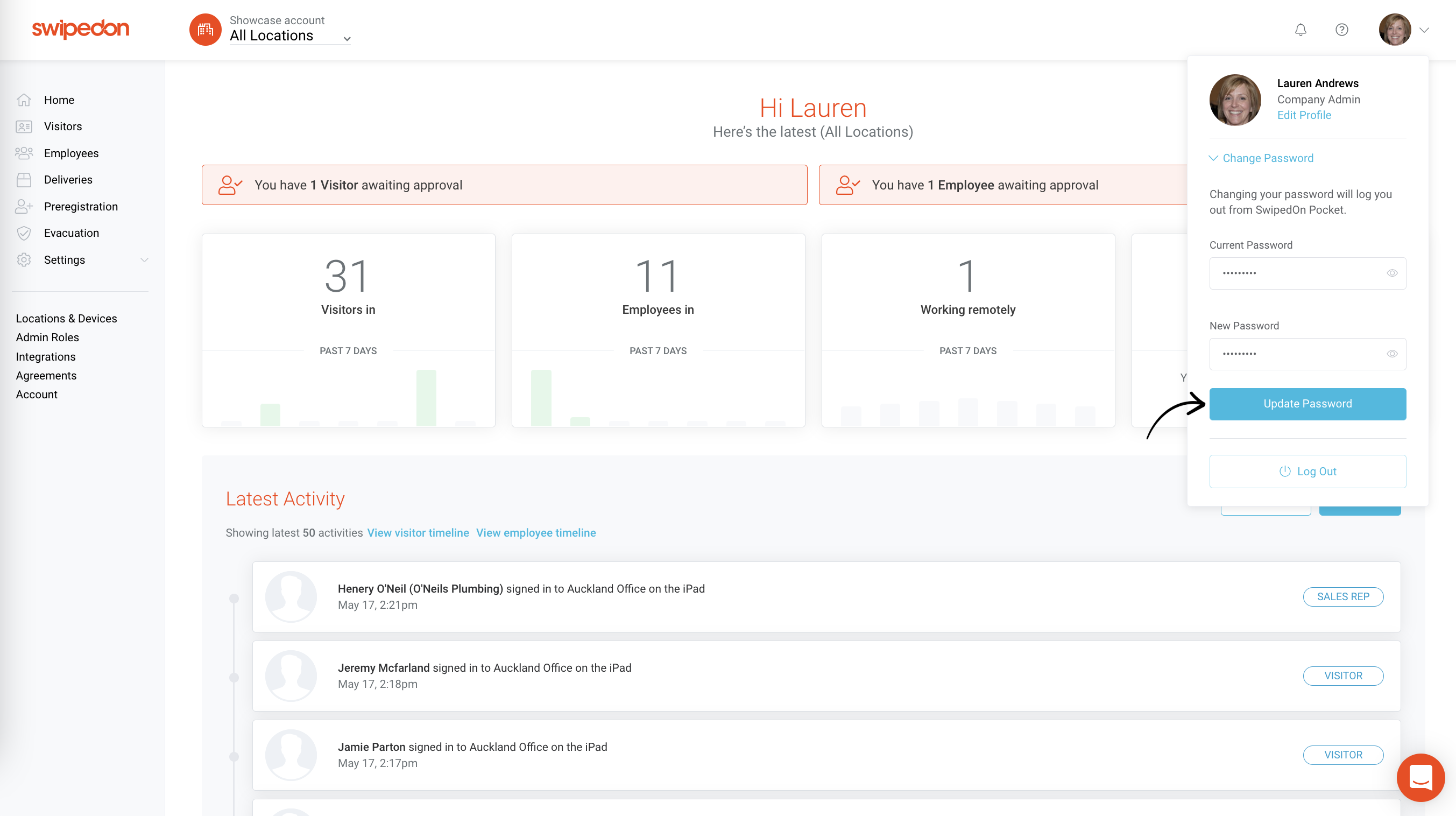
Task: Open the 11 Employees in card
Action: 658,330
